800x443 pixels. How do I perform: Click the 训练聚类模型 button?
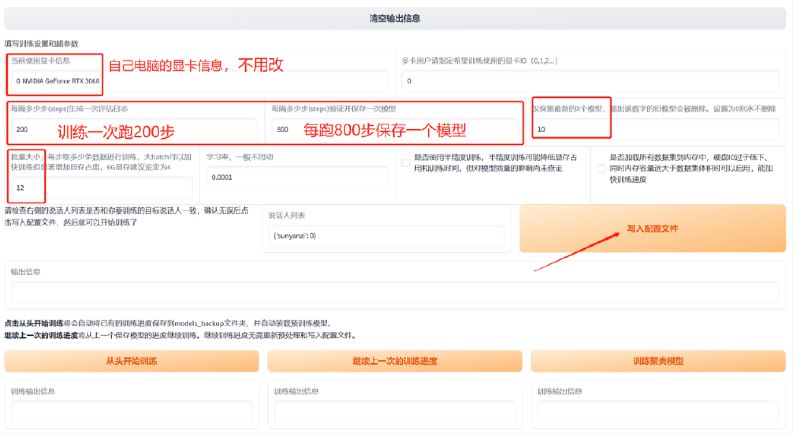coord(658,361)
